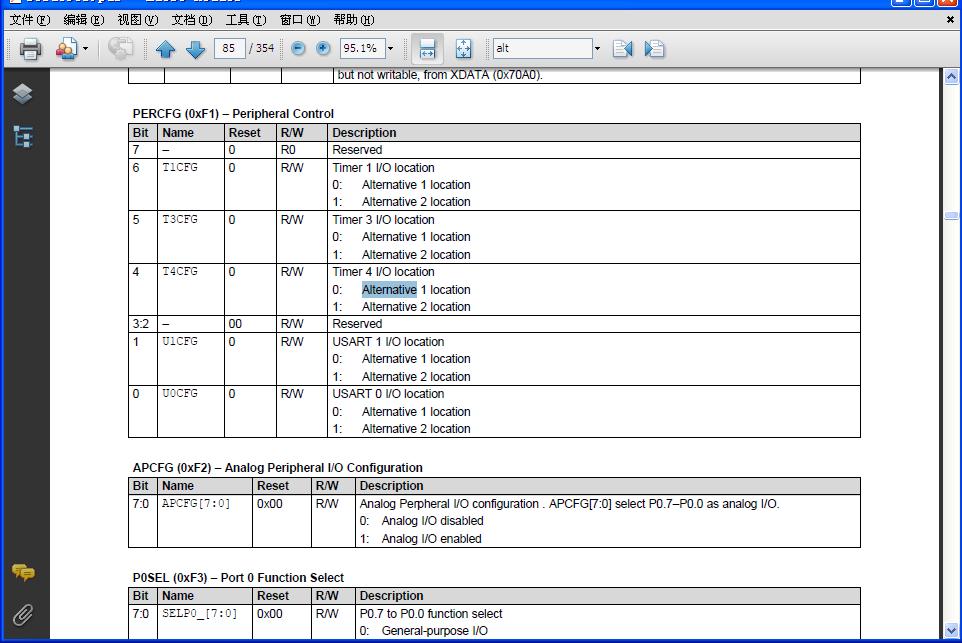962x643 pixels.
Task: Click the zoom out minus button
Action: tap(298, 48)
